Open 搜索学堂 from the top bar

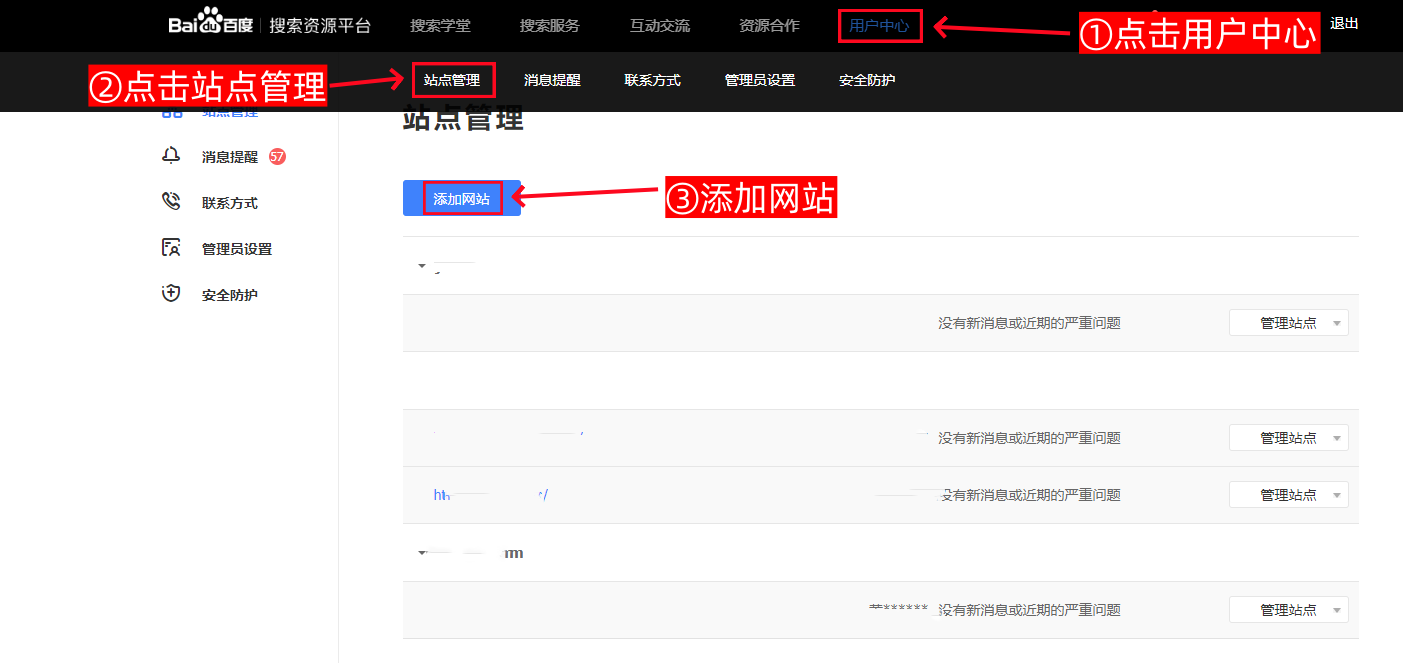coord(440,25)
